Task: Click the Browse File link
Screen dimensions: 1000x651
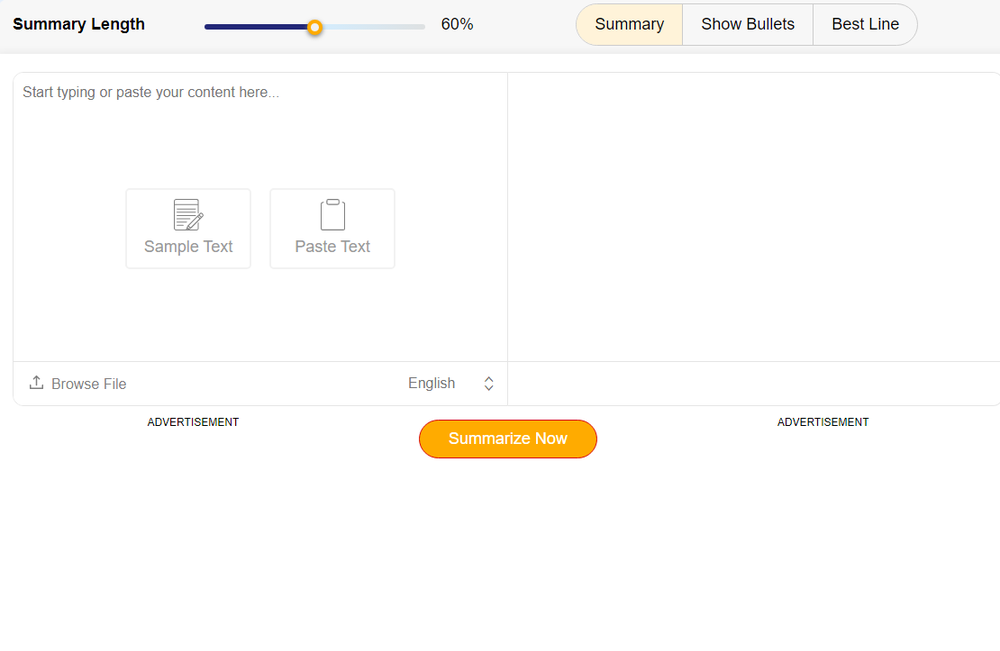Action: [88, 383]
